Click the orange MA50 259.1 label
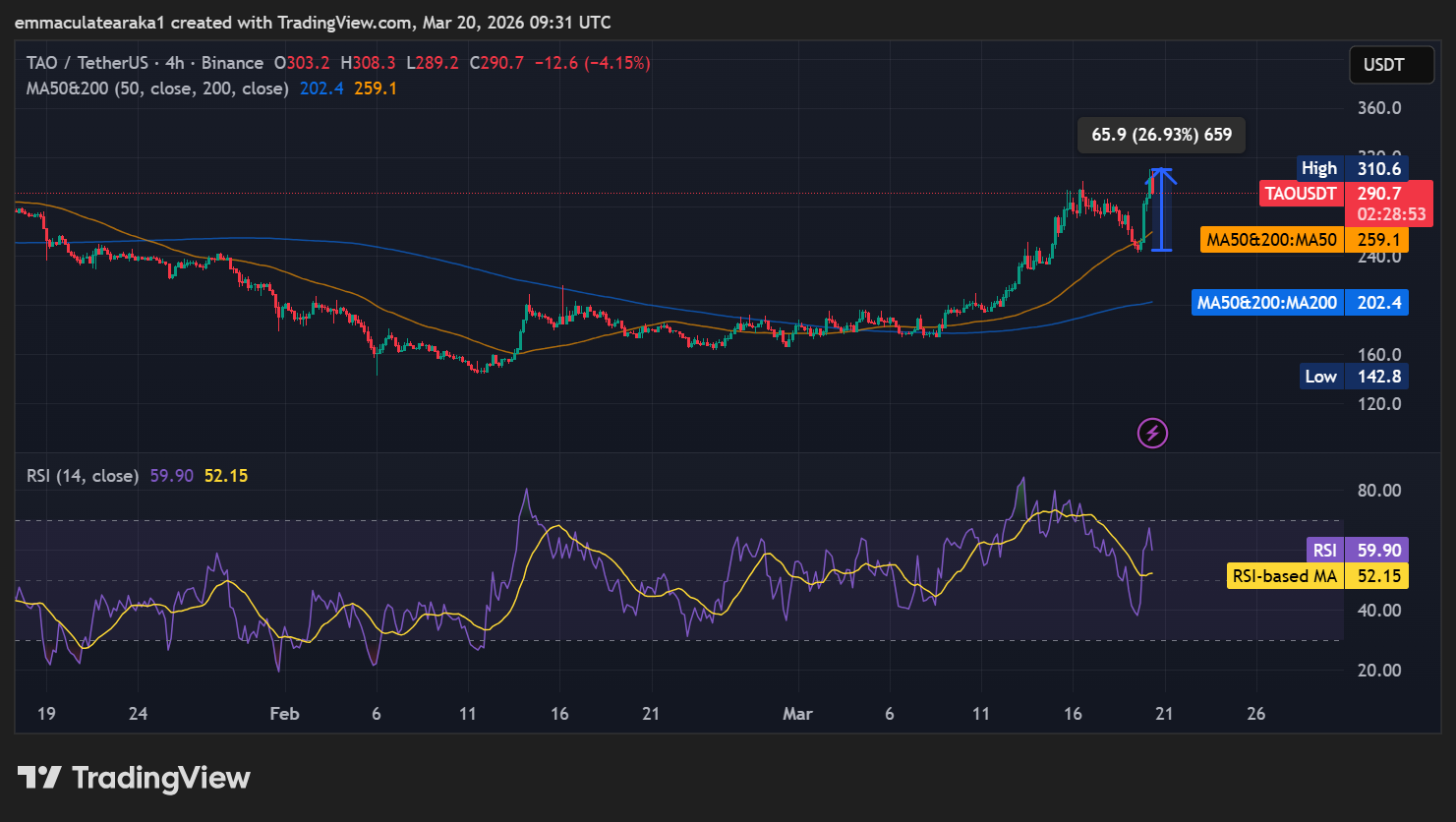Image resolution: width=1456 pixels, height=822 pixels. (1304, 240)
